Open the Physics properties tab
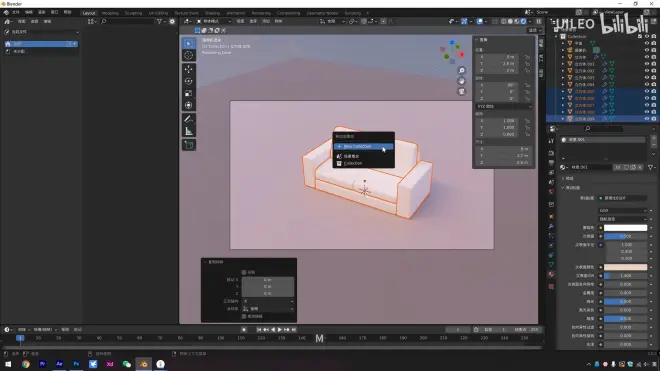Screen dimensions: 660x371 [x=551, y=246]
